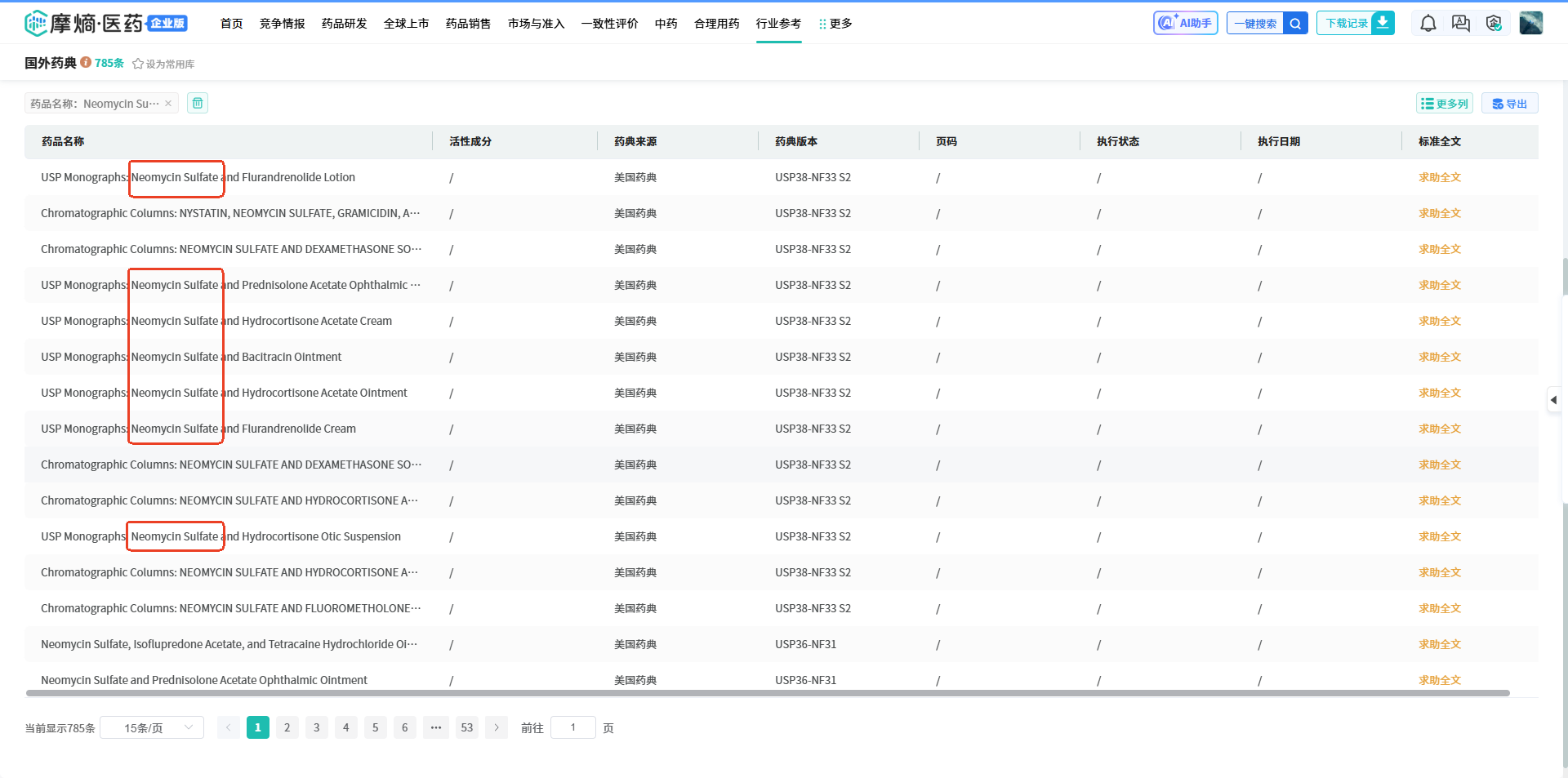Select the 行业参考 navigation tab

778,24
